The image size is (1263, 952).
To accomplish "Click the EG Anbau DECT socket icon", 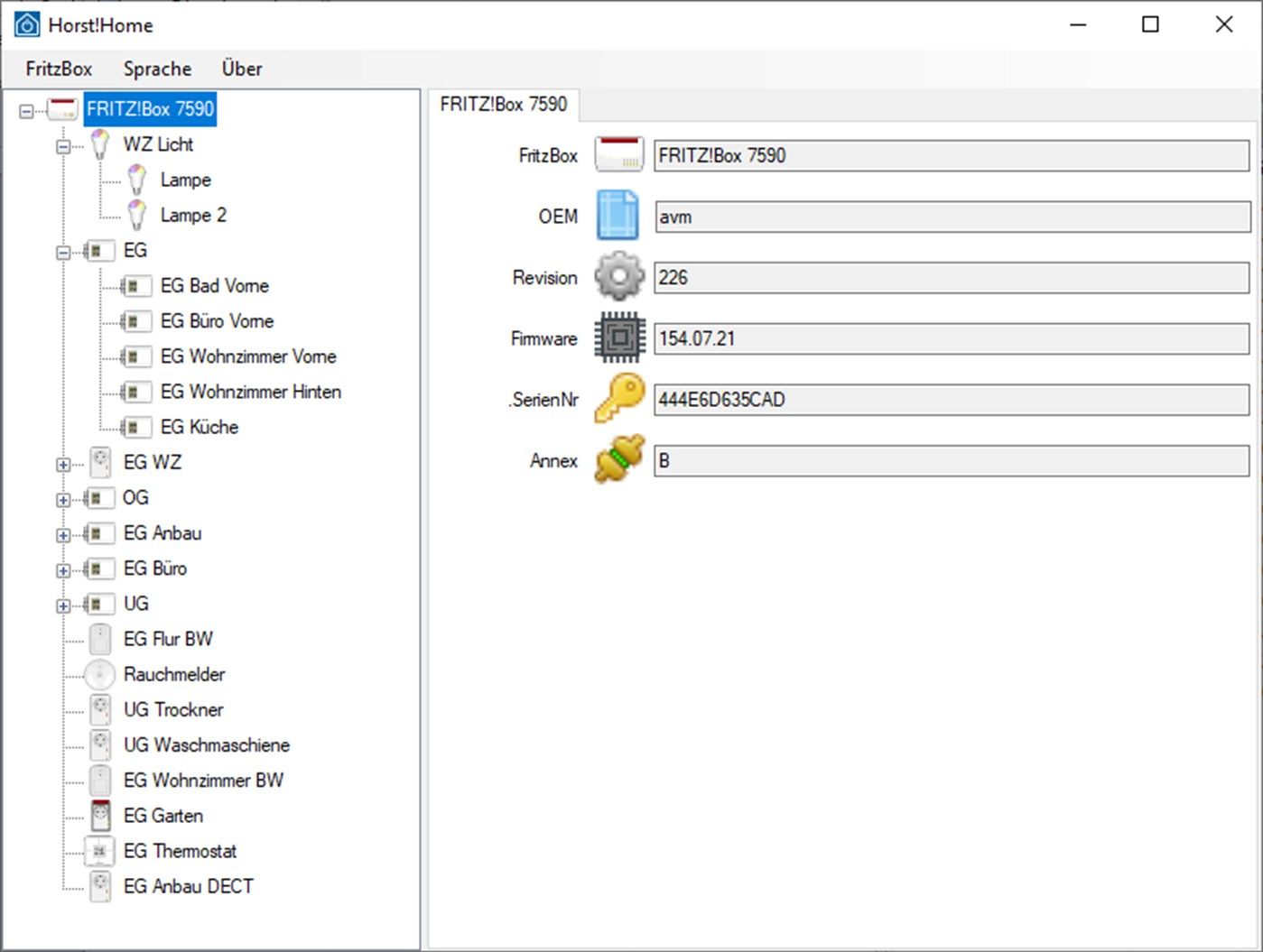I will coord(100,886).
